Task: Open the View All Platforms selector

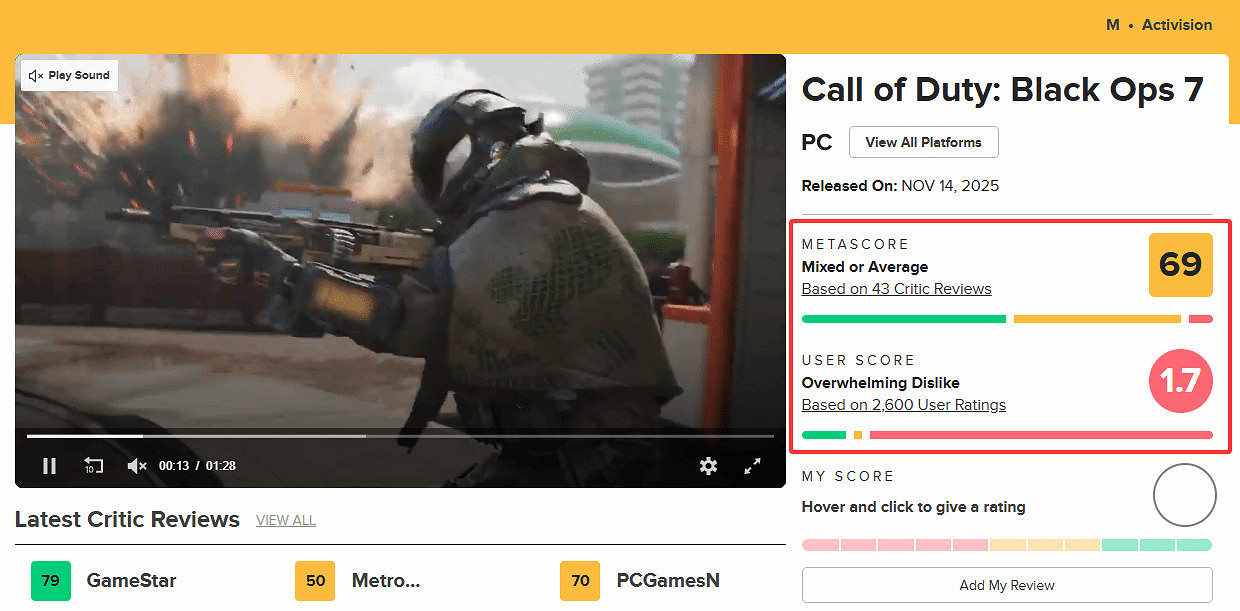Action: point(923,142)
